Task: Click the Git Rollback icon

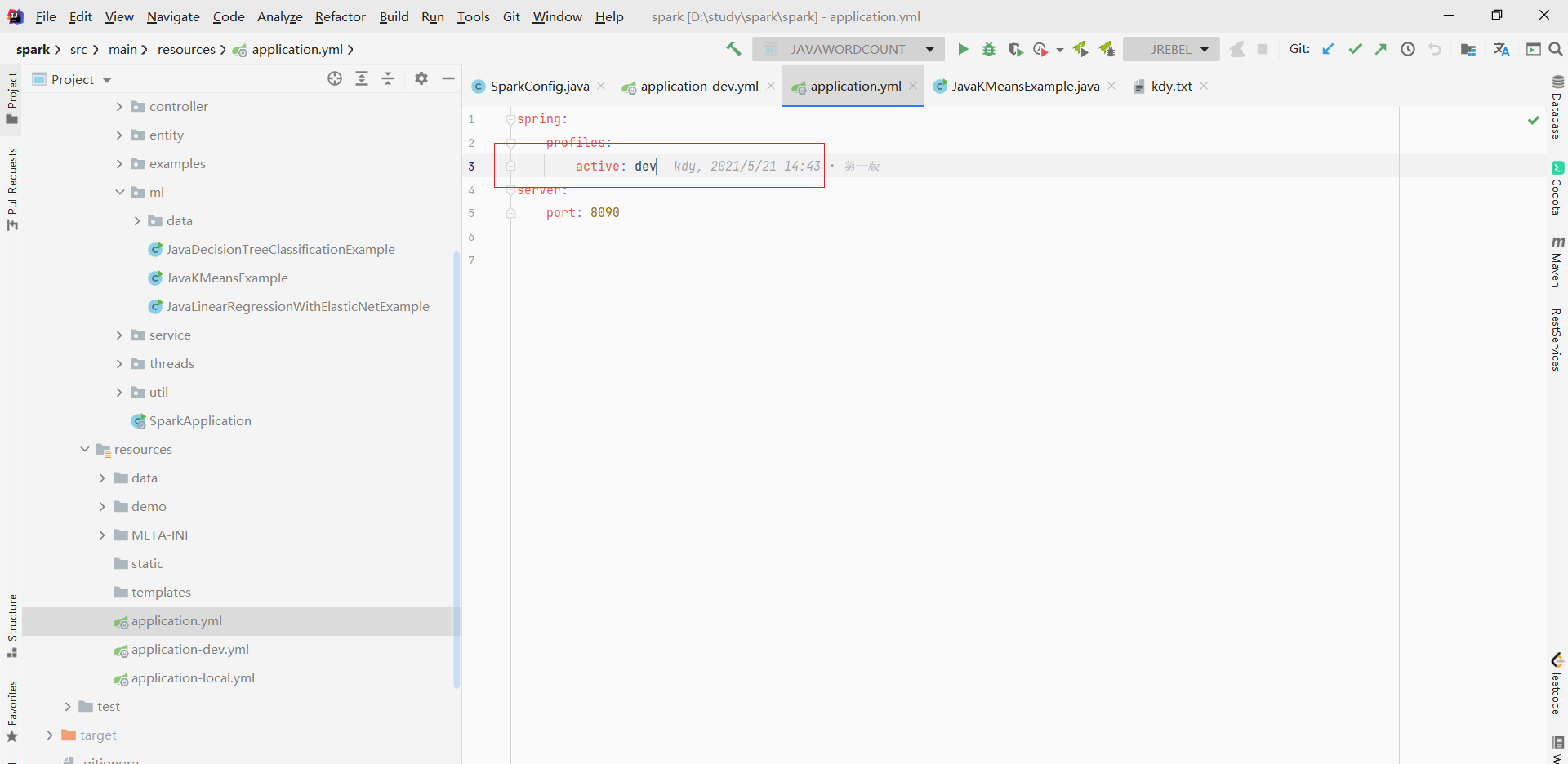Action: [1435, 49]
